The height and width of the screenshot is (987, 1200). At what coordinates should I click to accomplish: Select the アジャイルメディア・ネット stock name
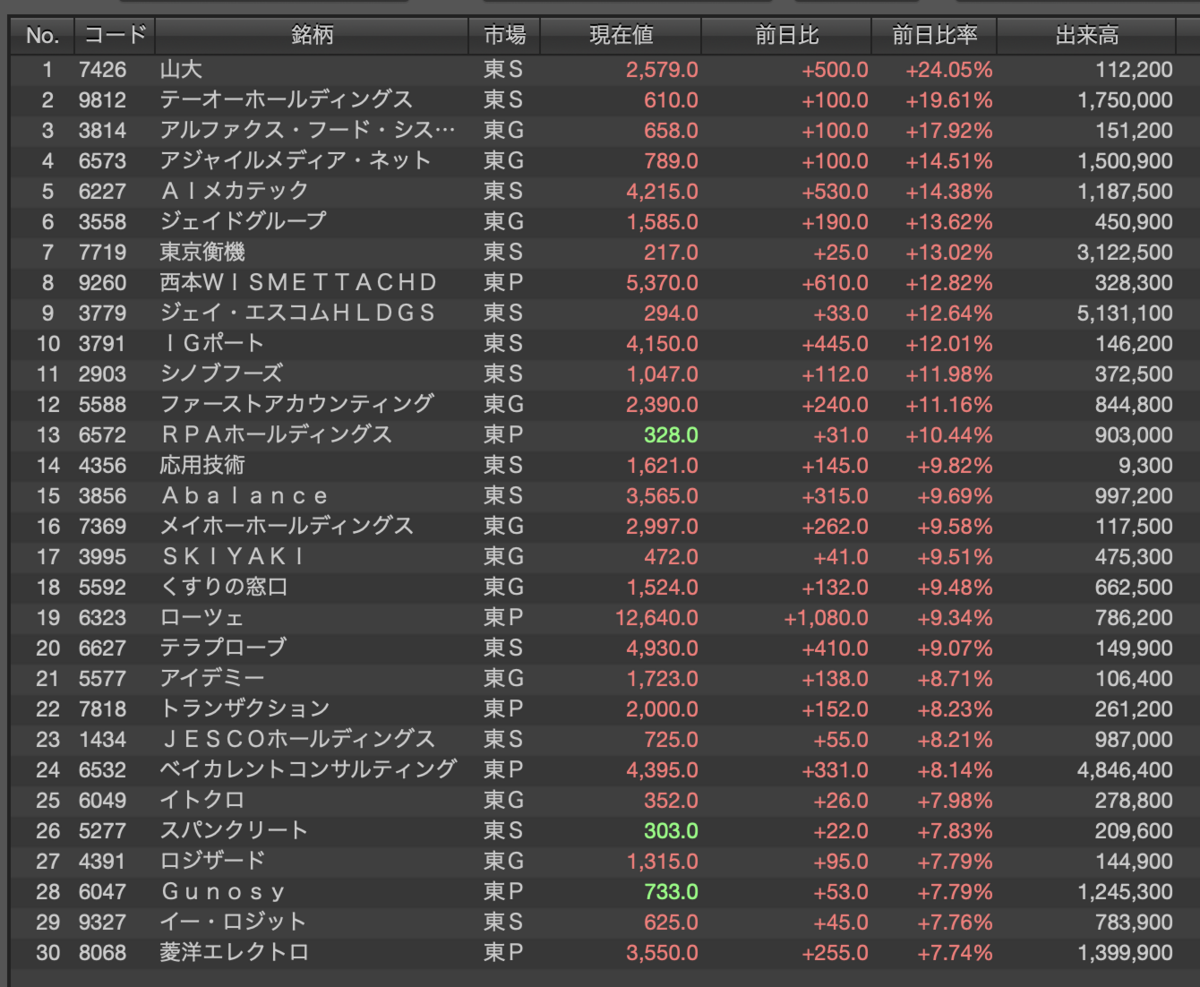(296, 161)
